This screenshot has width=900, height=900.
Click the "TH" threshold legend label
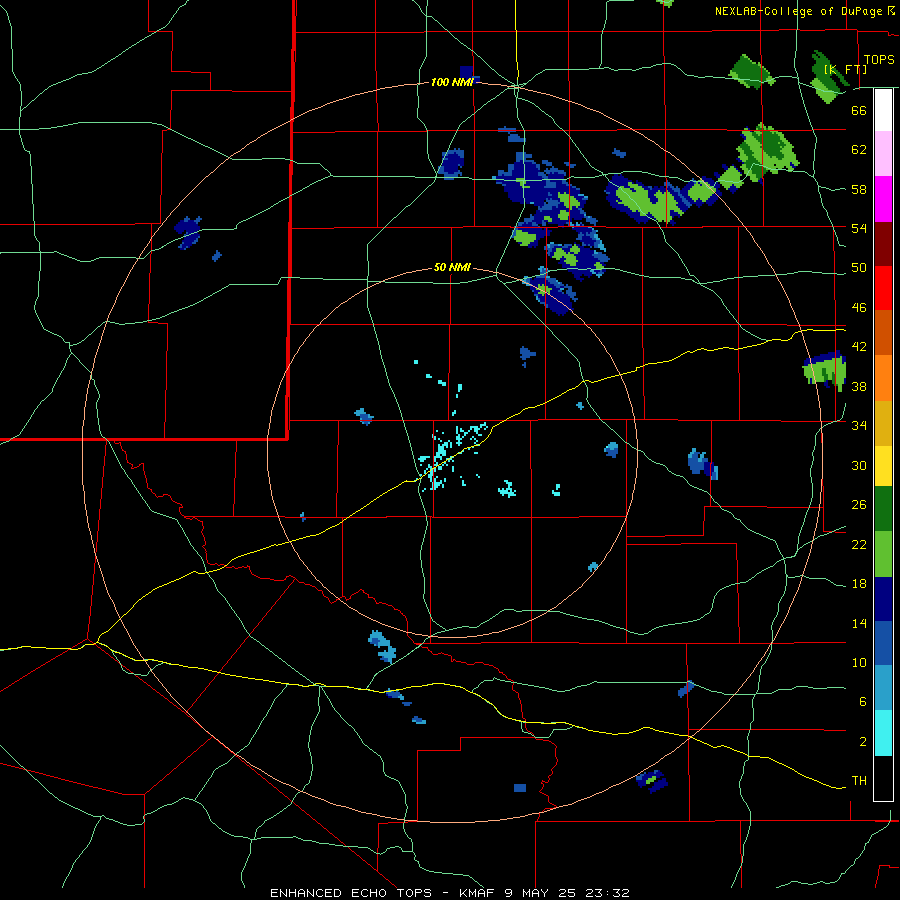(859, 781)
